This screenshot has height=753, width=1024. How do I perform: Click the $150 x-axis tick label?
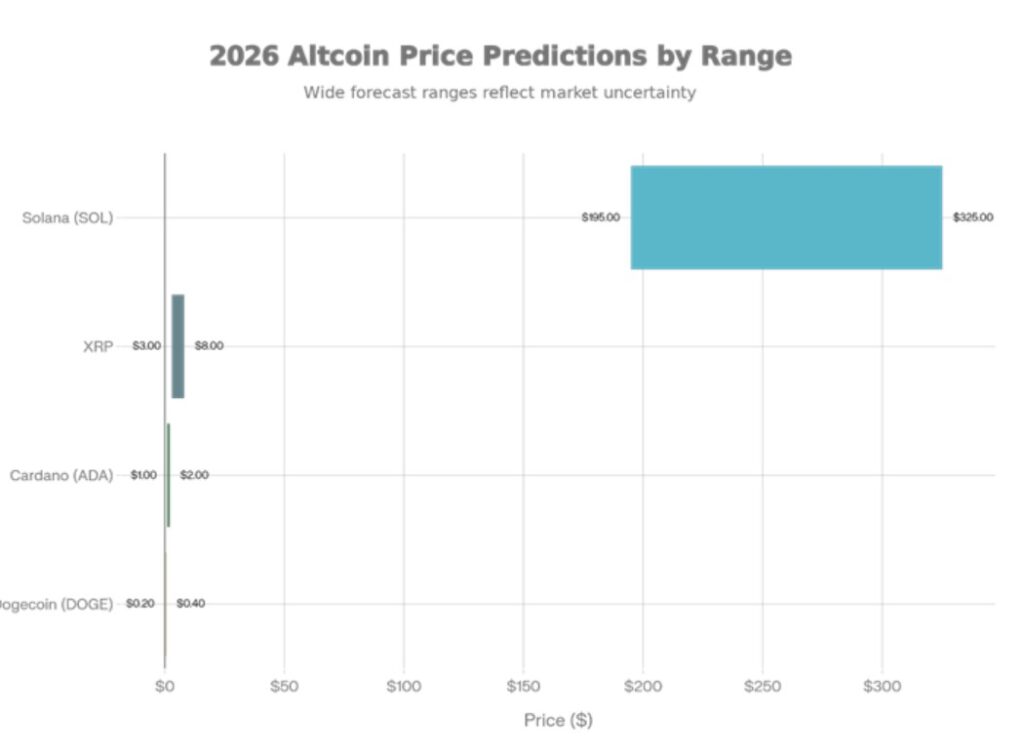(x=523, y=687)
